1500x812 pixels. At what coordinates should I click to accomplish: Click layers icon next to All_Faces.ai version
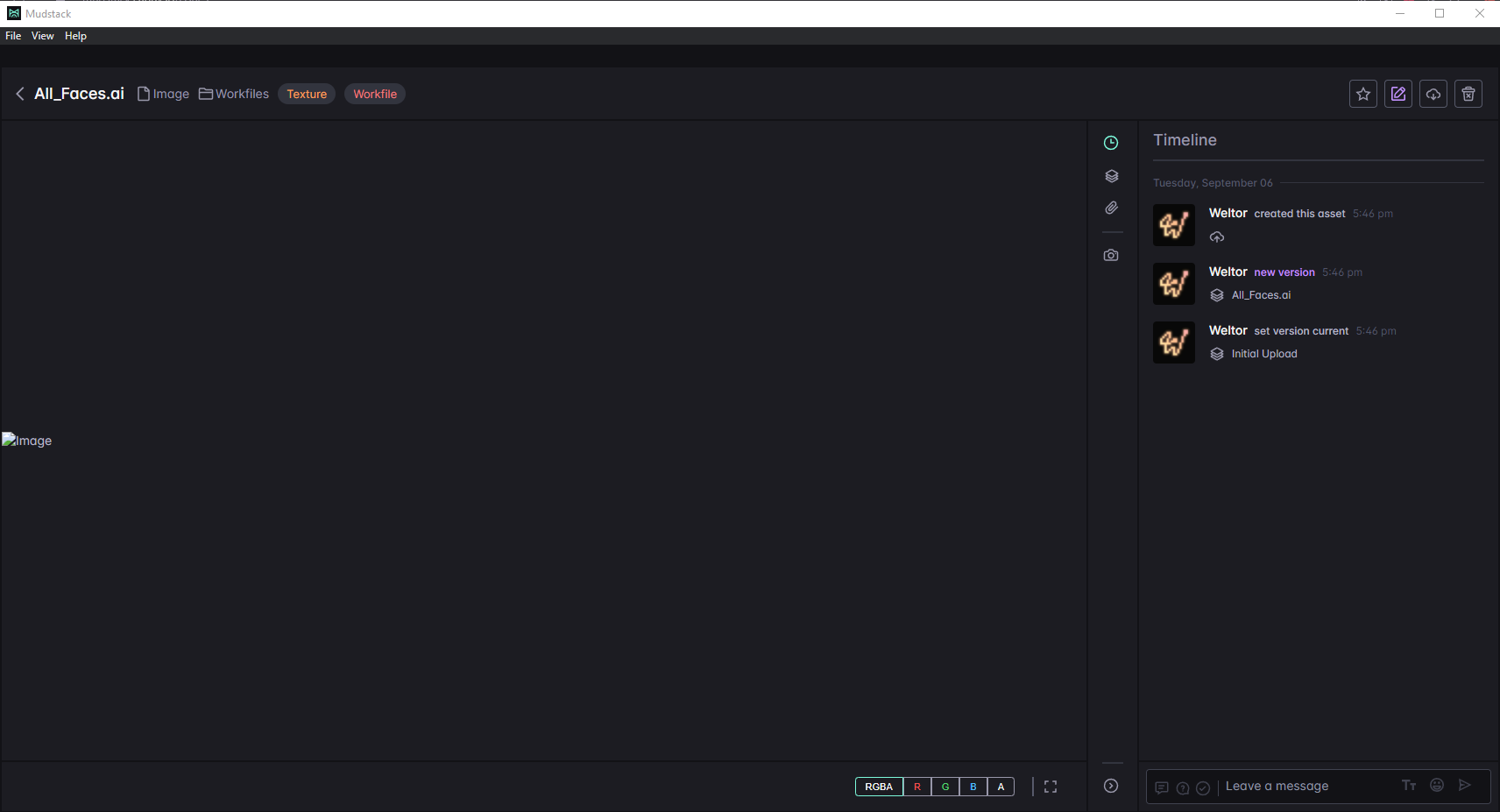point(1217,295)
